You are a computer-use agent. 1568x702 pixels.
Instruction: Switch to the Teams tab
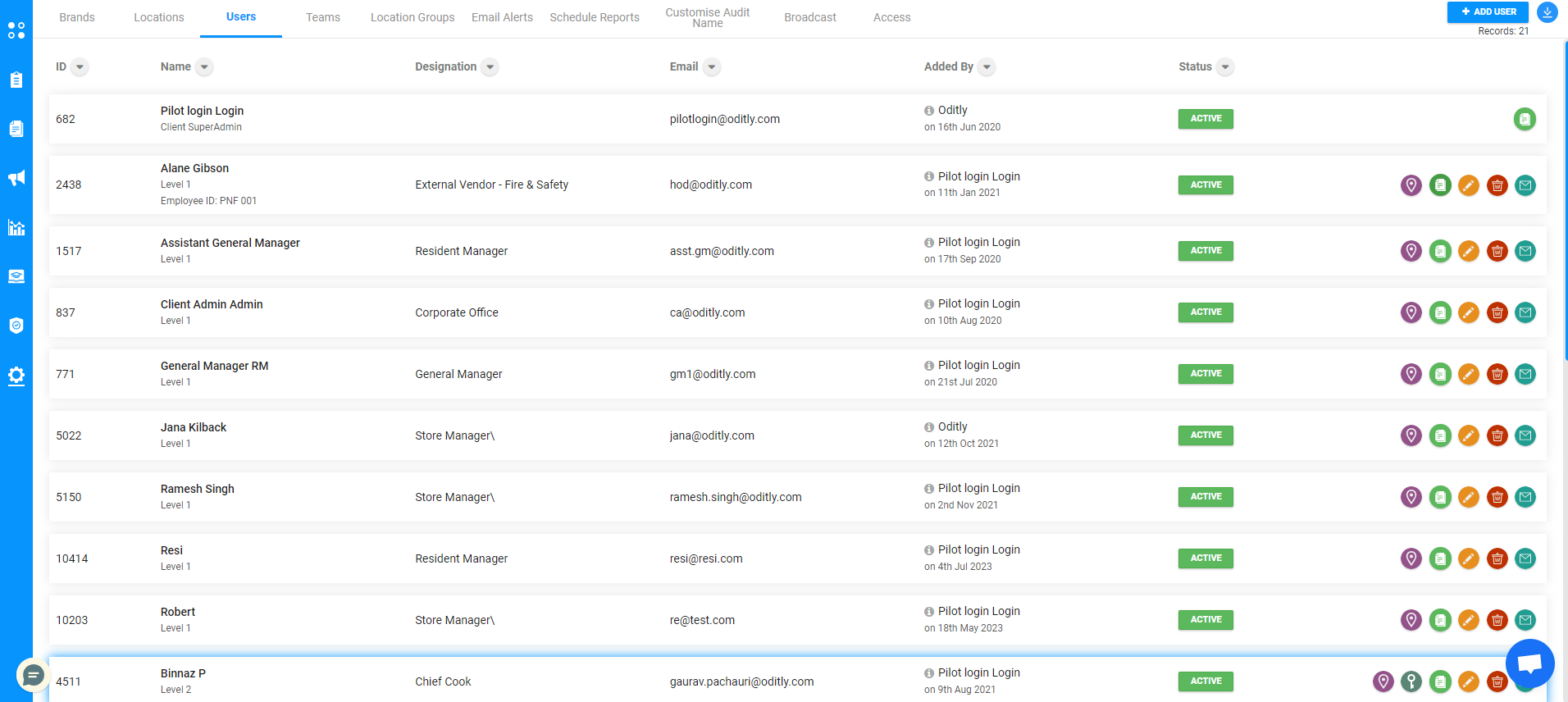[323, 17]
